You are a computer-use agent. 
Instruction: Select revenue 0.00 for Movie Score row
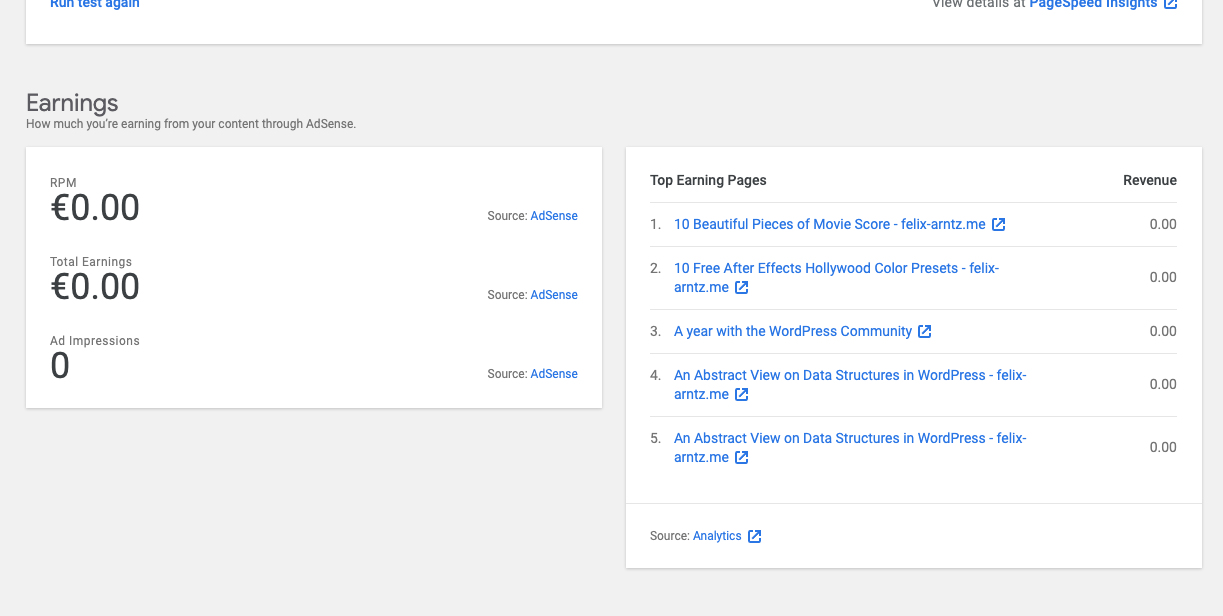coord(1163,225)
